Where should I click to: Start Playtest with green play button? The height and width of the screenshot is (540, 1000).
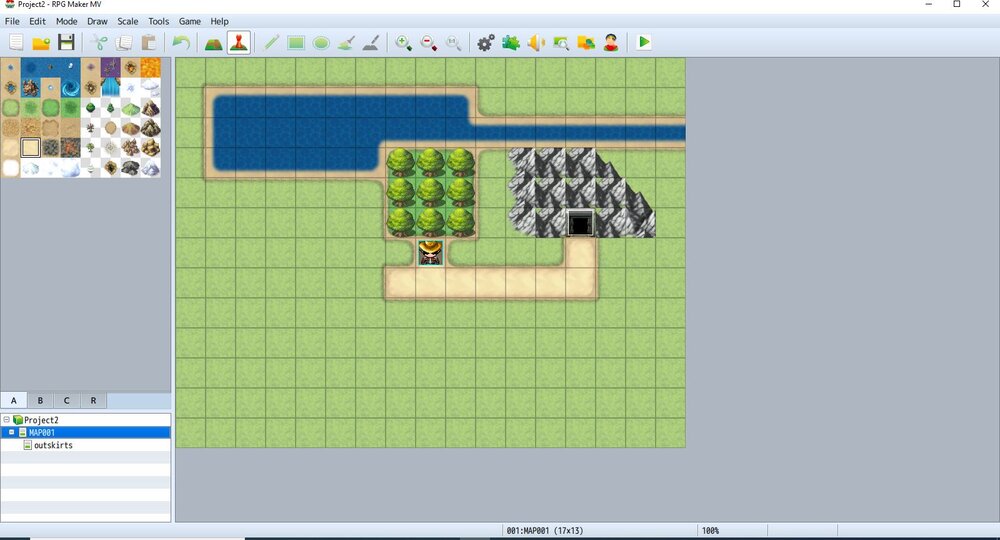pos(643,43)
